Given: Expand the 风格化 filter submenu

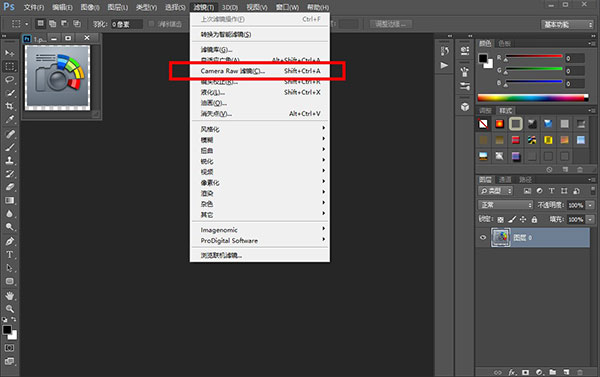Looking at the screenshot, I should tap(260, 129).
